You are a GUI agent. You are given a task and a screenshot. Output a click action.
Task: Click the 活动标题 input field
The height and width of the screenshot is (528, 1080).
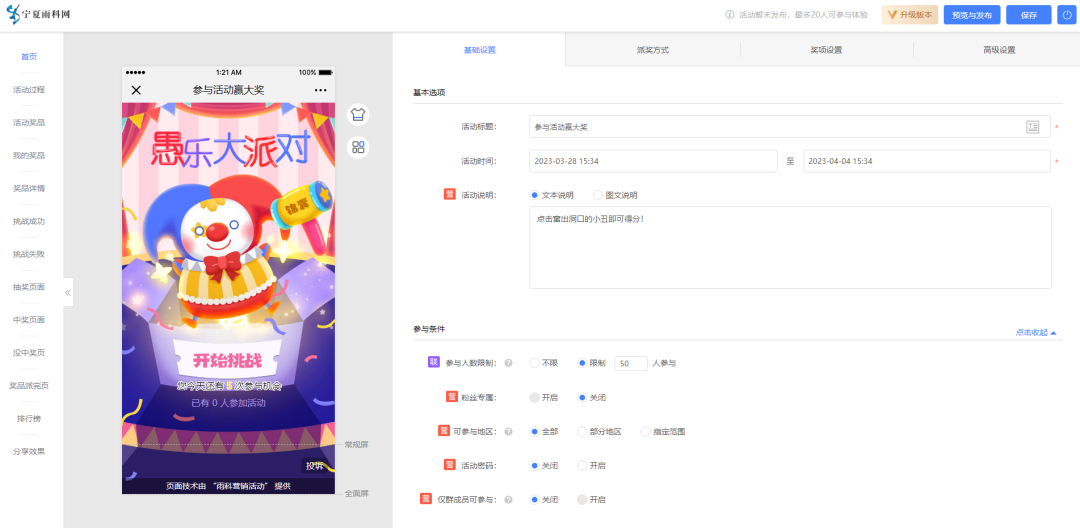click(x=789, y=127)
